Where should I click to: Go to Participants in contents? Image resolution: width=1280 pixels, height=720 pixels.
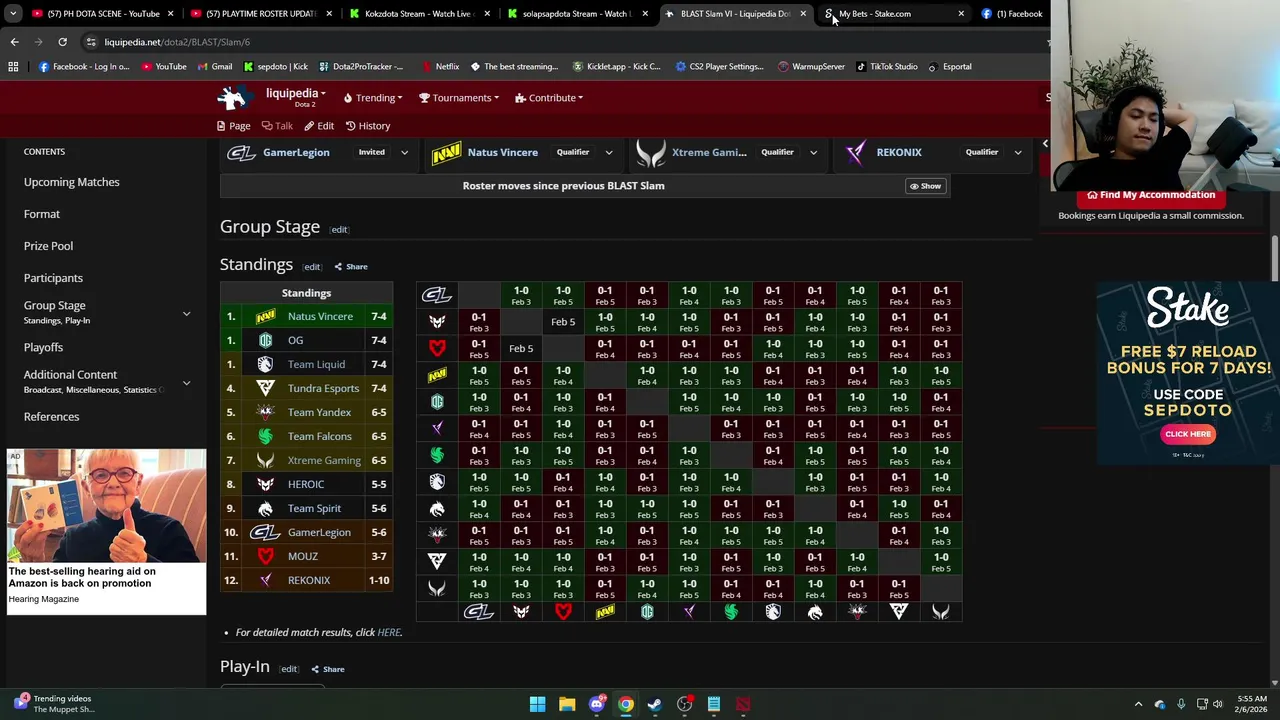pos(53,278)
